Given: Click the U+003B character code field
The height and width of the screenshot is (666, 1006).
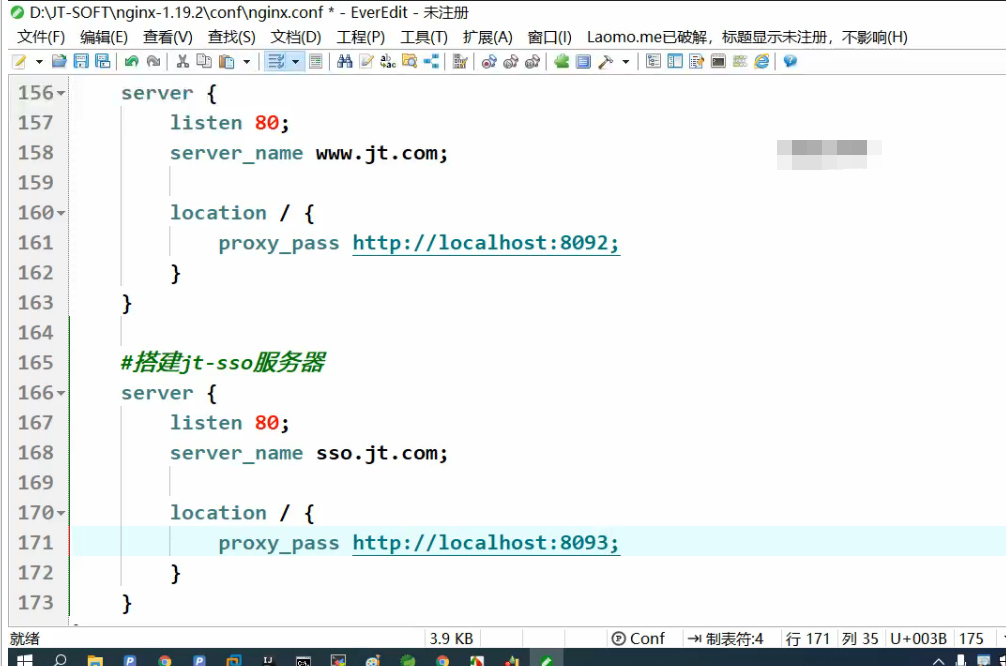Looking at the screenshot, I should point(918,638).
